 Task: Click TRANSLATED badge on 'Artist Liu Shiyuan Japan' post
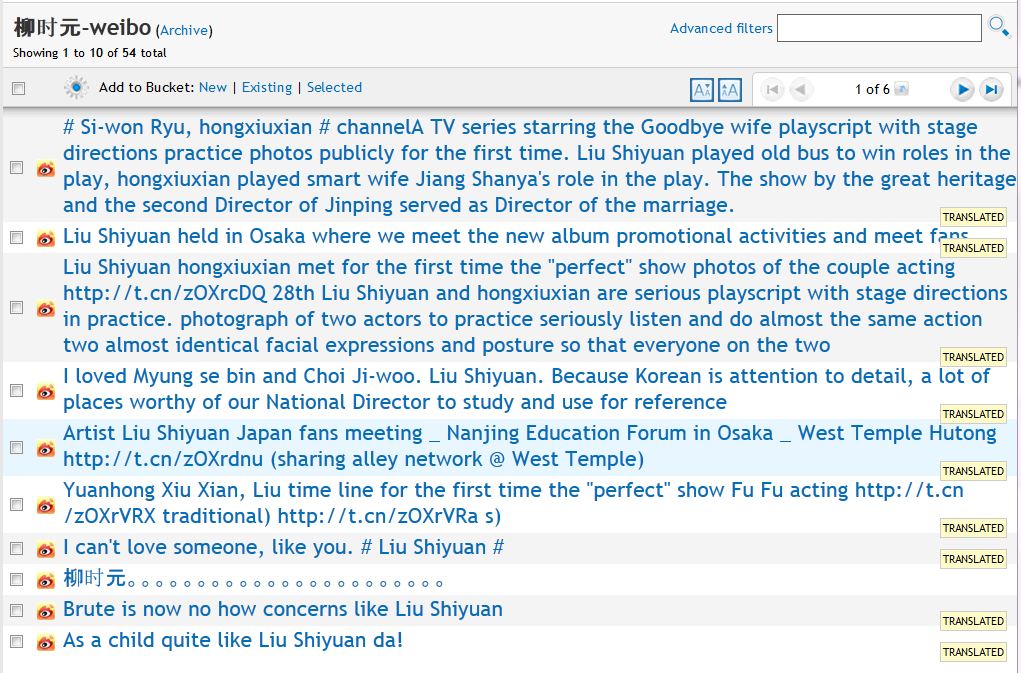point(973,471)
